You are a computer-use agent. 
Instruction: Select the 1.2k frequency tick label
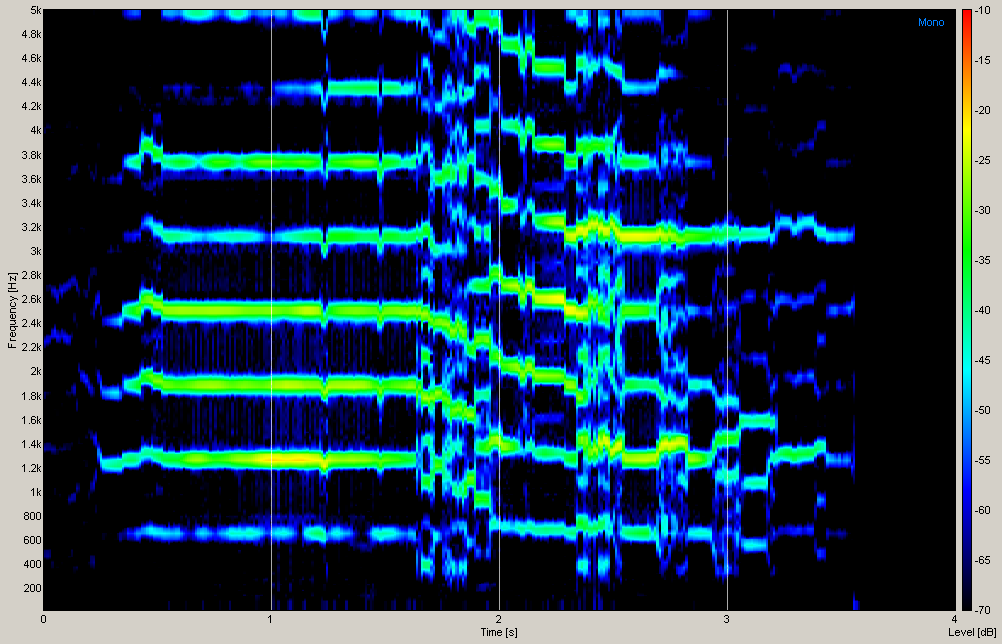point(31,468)
